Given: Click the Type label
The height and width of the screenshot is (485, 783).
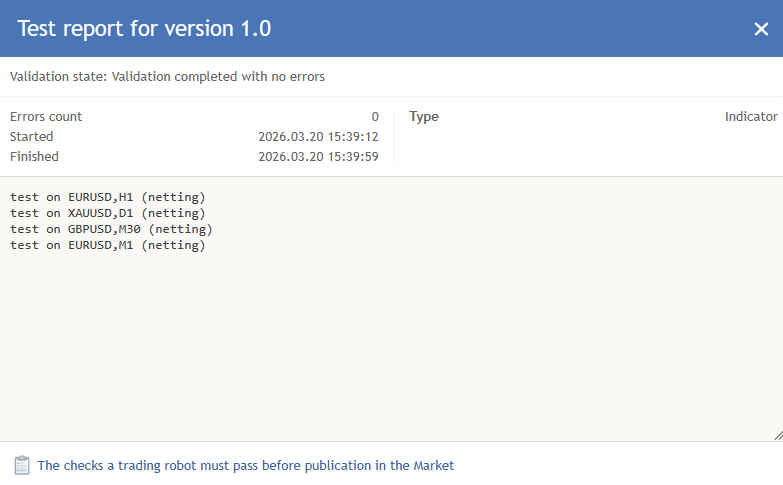Looking at the screenshot, I should point(424,117).
